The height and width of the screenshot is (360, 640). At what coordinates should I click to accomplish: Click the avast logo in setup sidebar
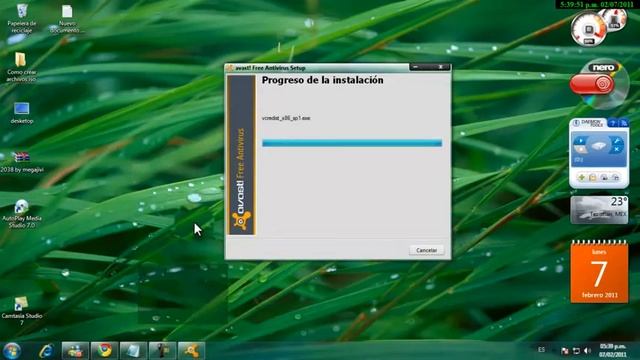point(242,222)
